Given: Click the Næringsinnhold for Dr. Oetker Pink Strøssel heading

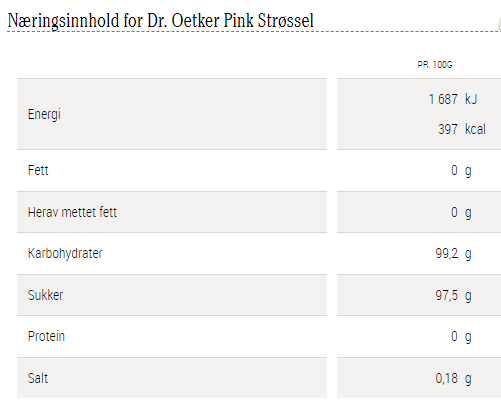Looking at the screenshot, I should pos(160,21).
